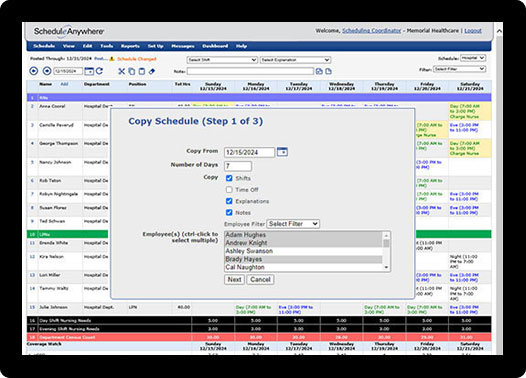Image resolution: width=526 pixels, height=378 pixels.
Task: Click the Day Shift Nursing Needs row
Action: pos(259,320)
